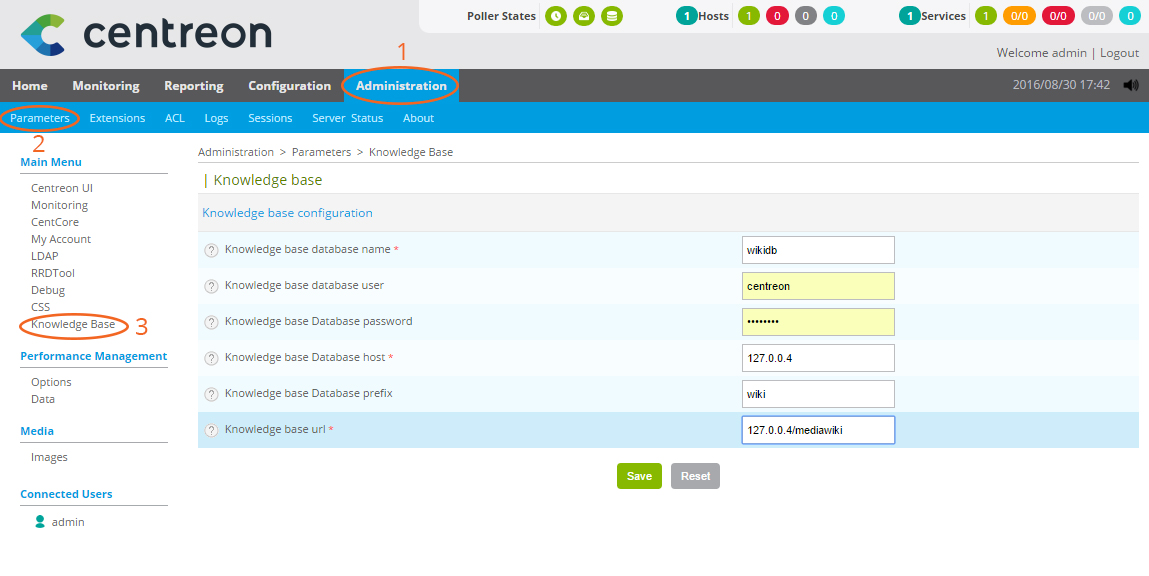Click the orange services warning badge
The width and height of the screenshot is (1149, 576).
click(1019, 15)
